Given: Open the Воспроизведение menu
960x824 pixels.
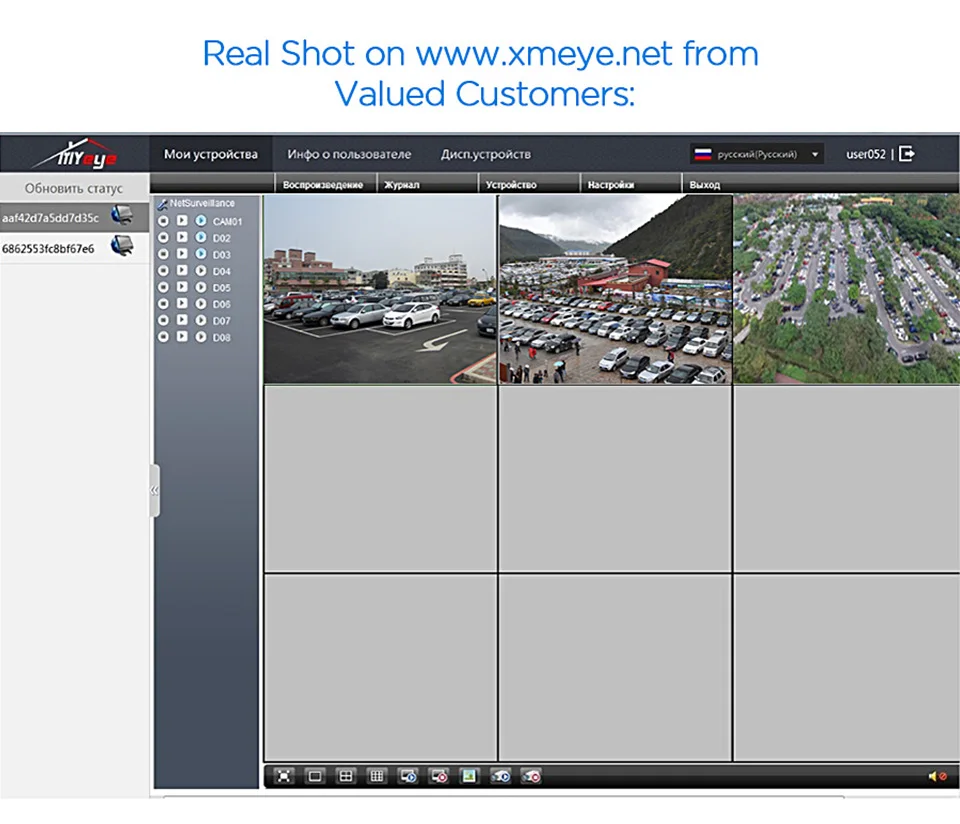Looking at the screenshot, I should [x=323, y=184].
